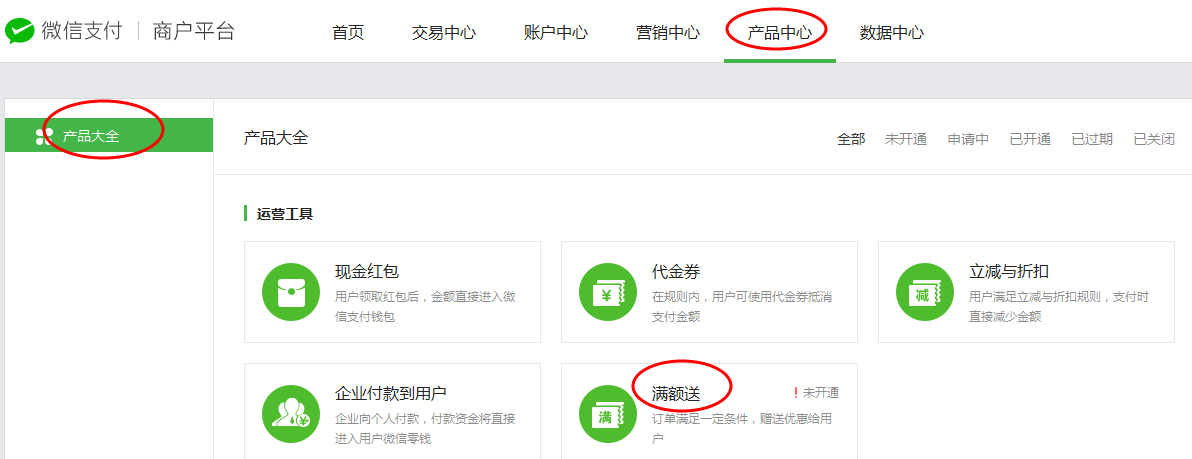Show 已开通 products

pos(1030,139)
